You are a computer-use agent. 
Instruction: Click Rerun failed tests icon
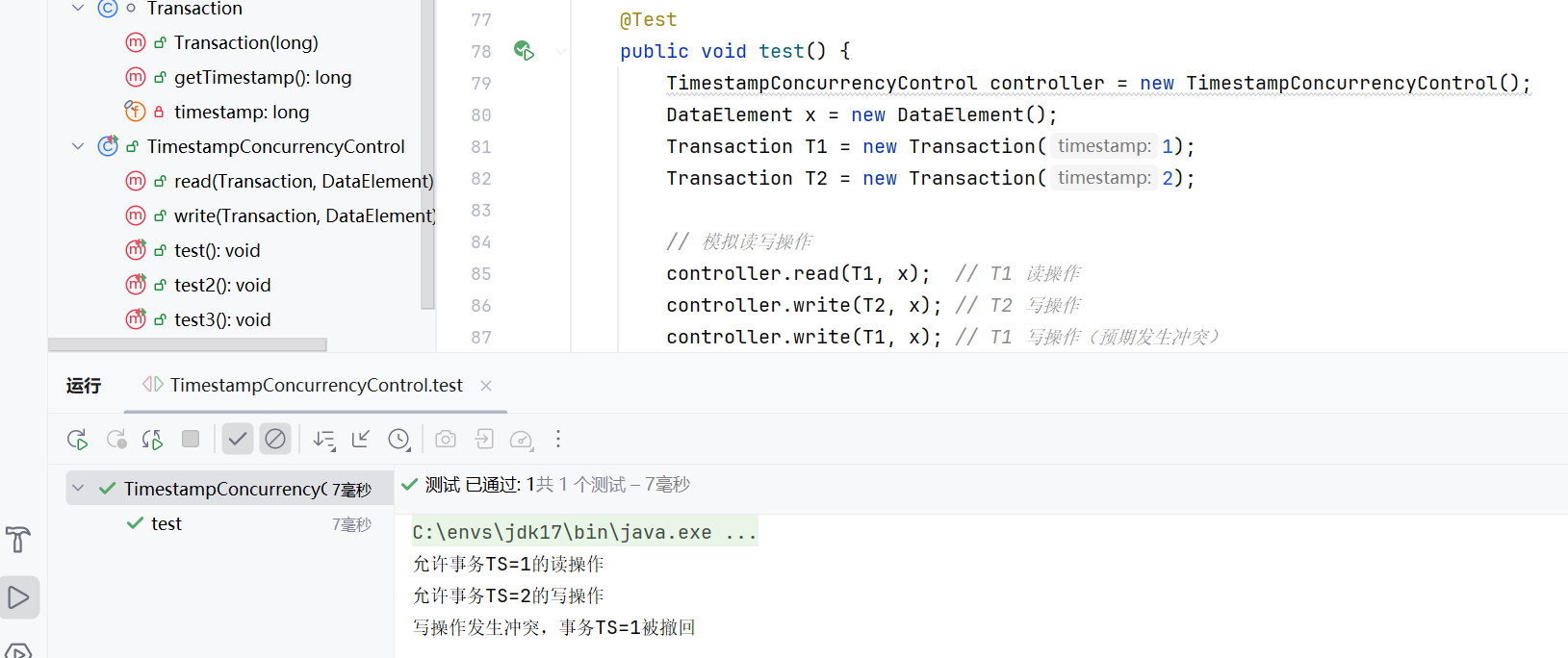(x=116, y=440)
